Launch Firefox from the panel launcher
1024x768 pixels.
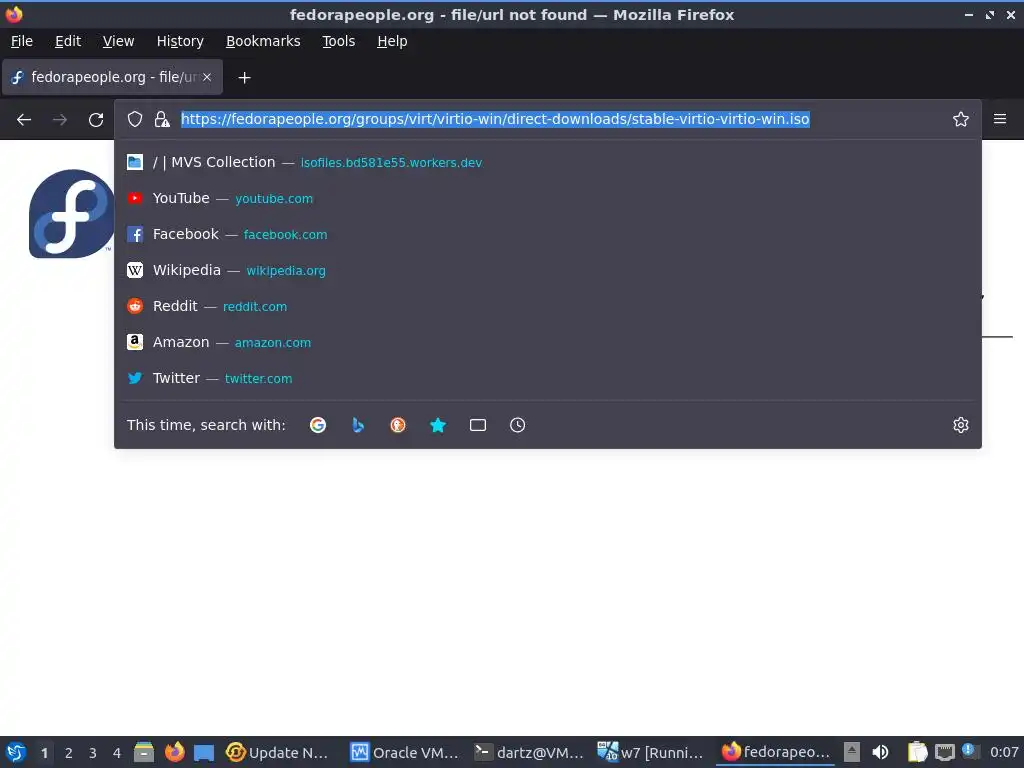coord(174,752)
